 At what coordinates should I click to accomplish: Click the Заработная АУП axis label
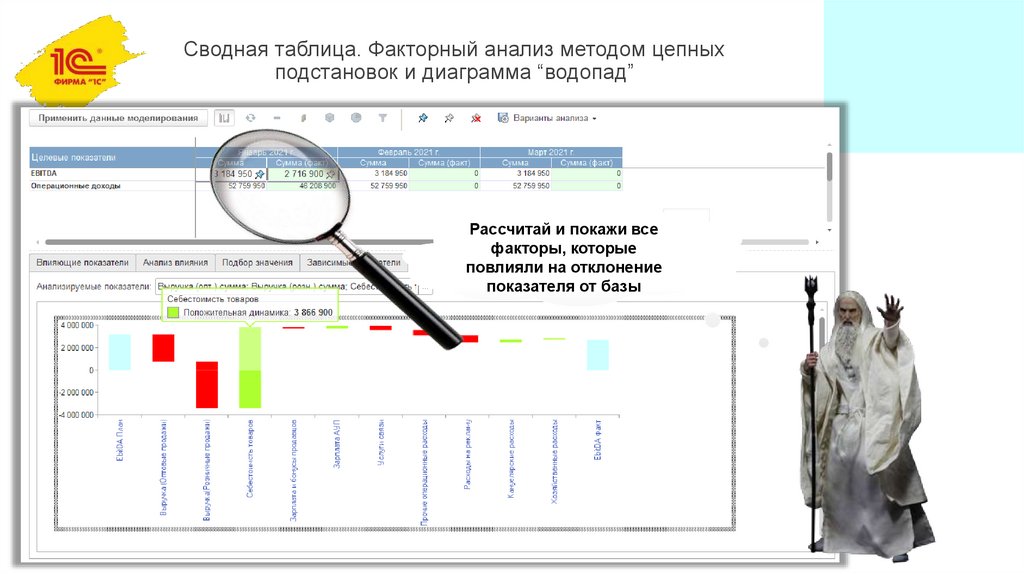(x=337, y=444)
